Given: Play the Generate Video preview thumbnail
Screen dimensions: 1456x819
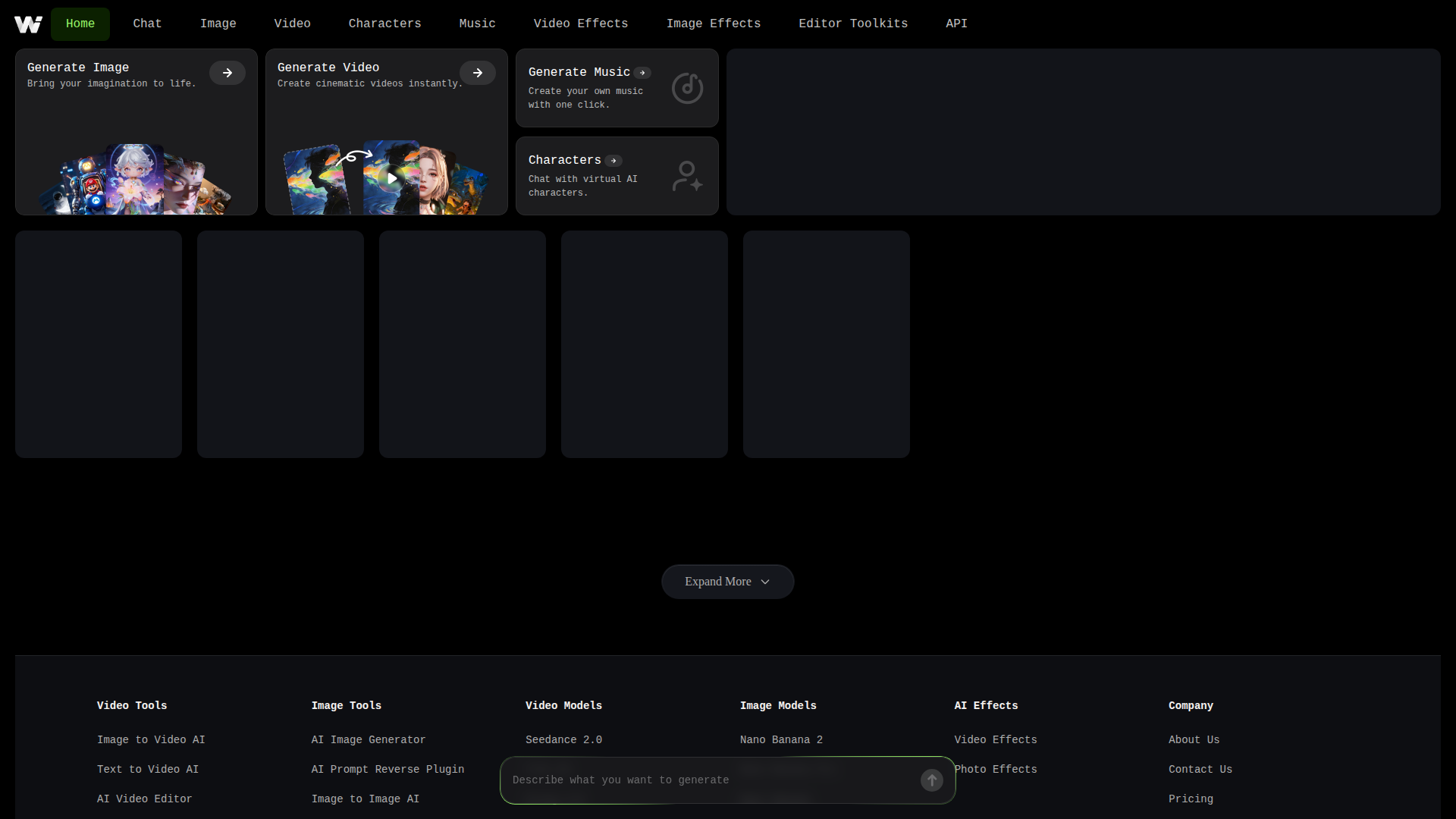Looking at the screenshot, I should tap(391, 179).
